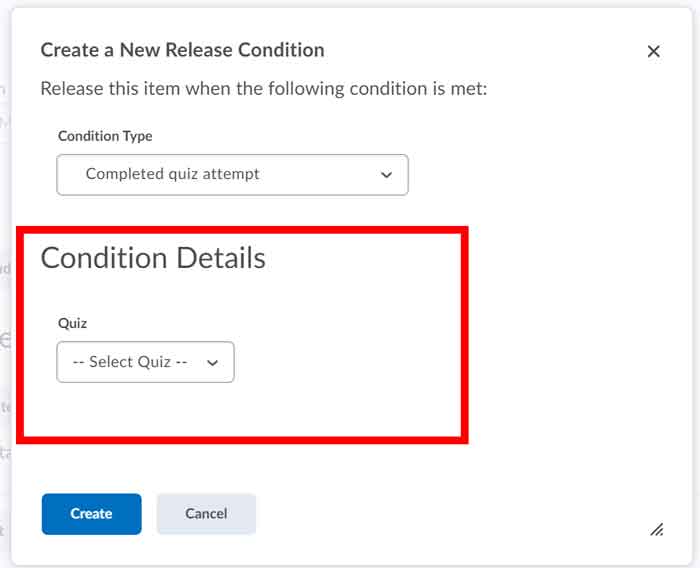Image resolution: width=700 pixels, height=568 pixels.
Task: Click the Release this item instruction text
Action: (263, 89)
